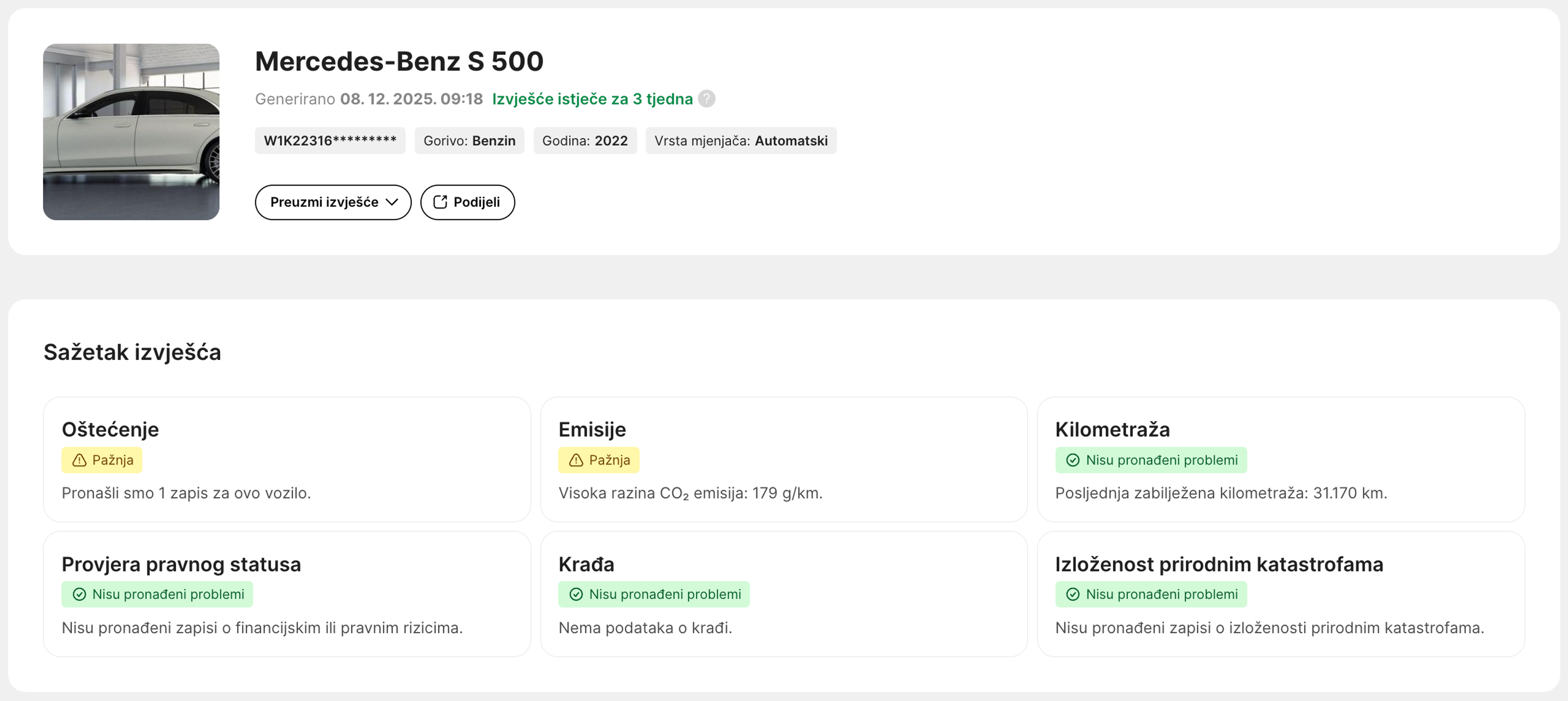Click the Vrsta mjenjača Automatski tag
Viewport: 1568px width, 701px height.
click(740, 141)
